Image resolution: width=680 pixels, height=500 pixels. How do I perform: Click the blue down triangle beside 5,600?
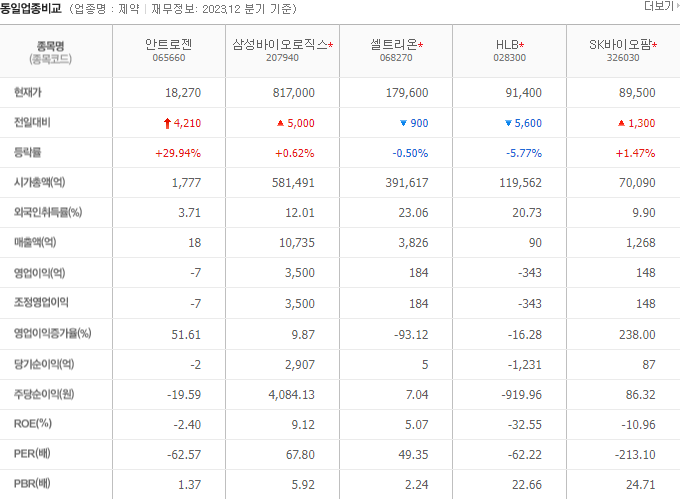508,123
